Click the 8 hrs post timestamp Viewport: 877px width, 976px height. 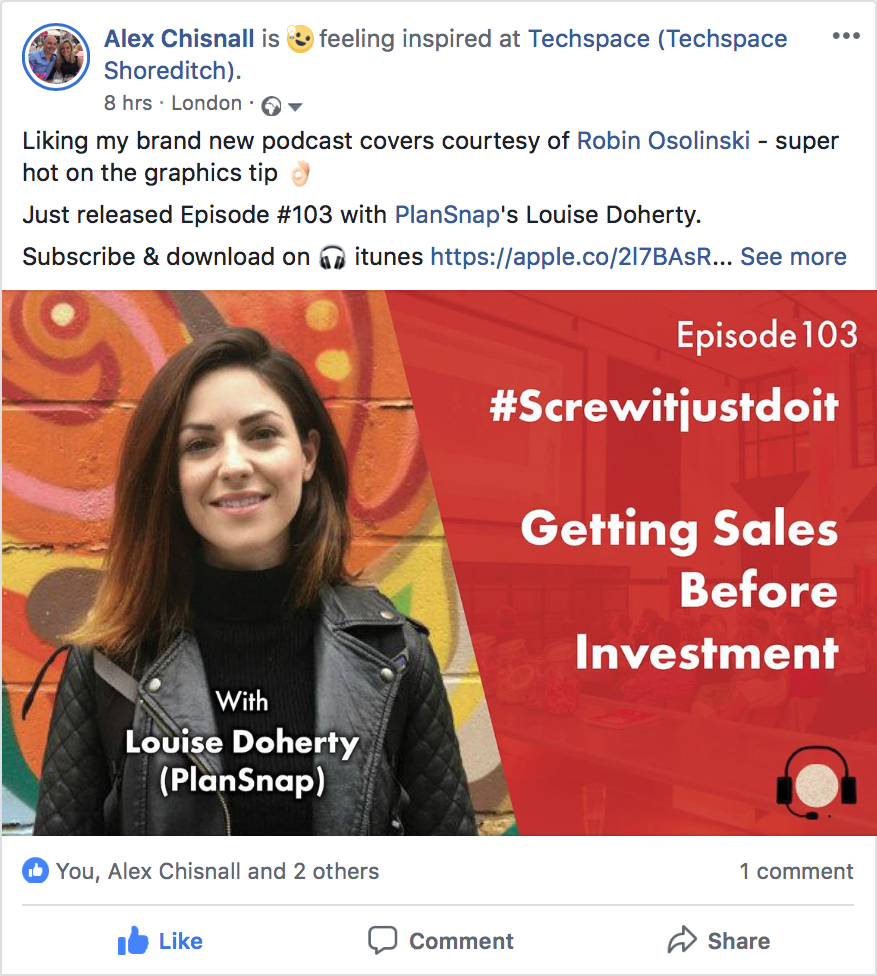tap(128, 103)
